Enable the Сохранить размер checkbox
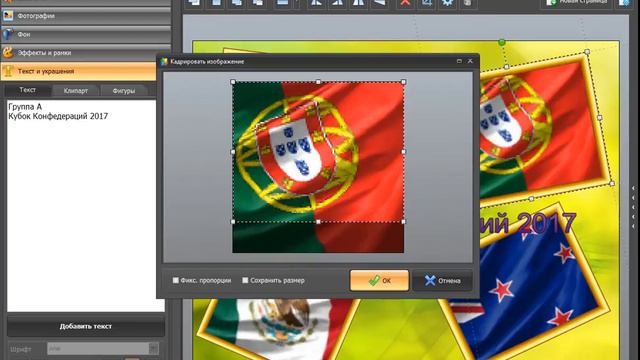The width and height of the screenshot is (640, 360). click(x=245, y=280)
